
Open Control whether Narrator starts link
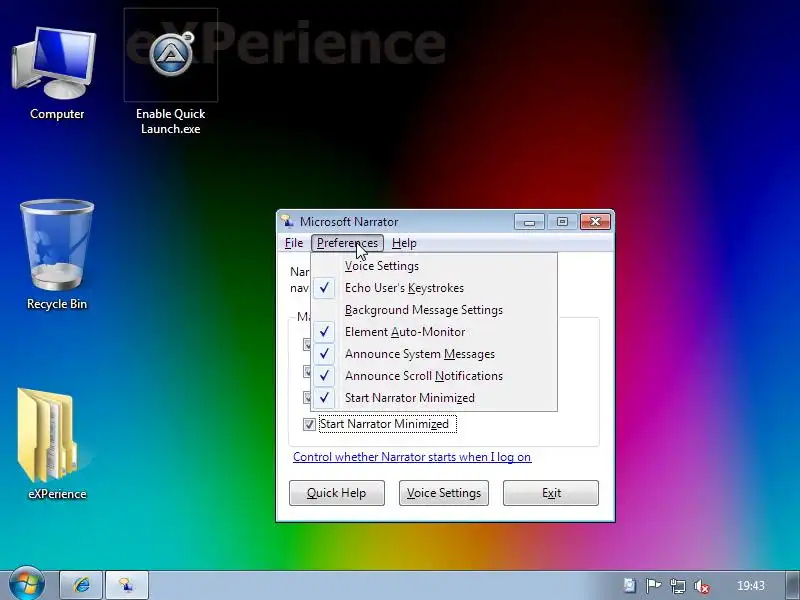pos(412,457)
